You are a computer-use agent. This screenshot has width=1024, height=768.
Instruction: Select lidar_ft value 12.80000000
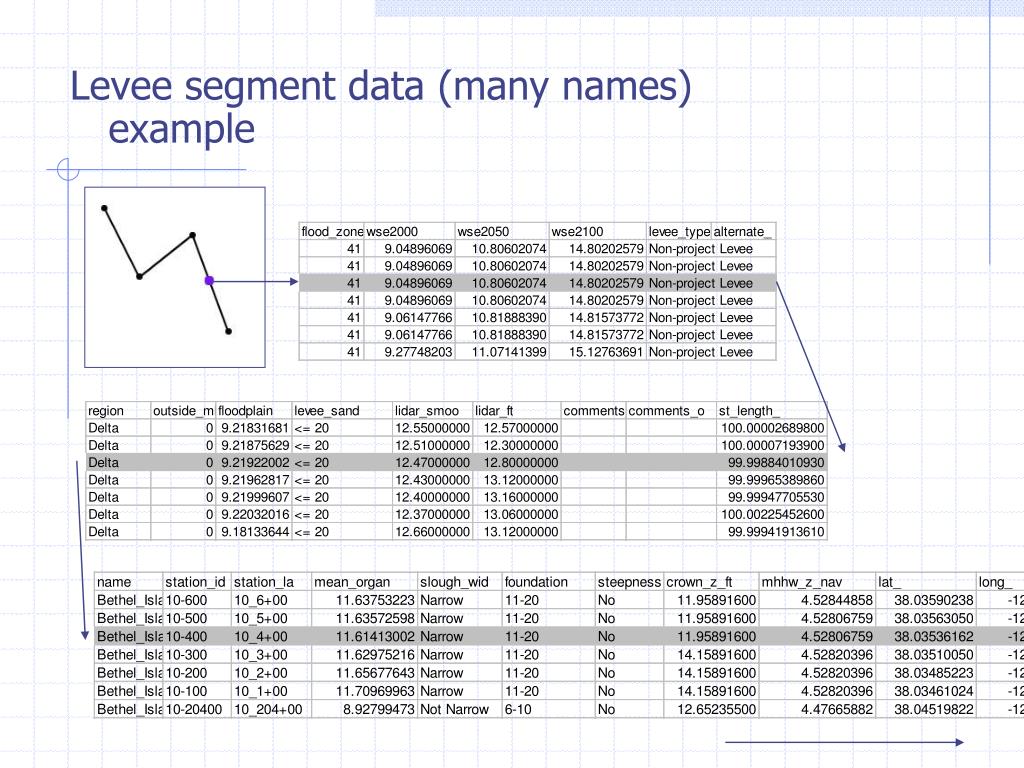[521, 462]
